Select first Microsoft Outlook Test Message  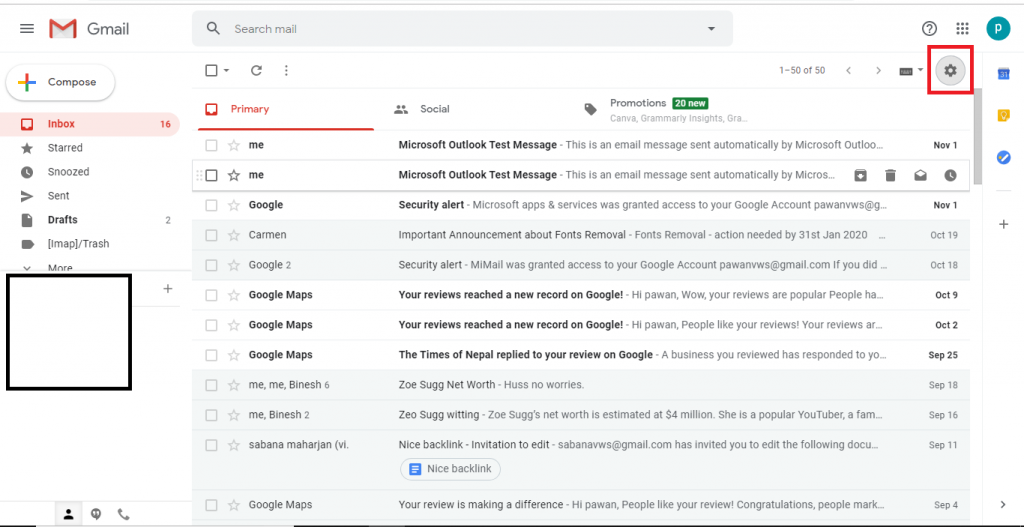(x=211, y=145)
